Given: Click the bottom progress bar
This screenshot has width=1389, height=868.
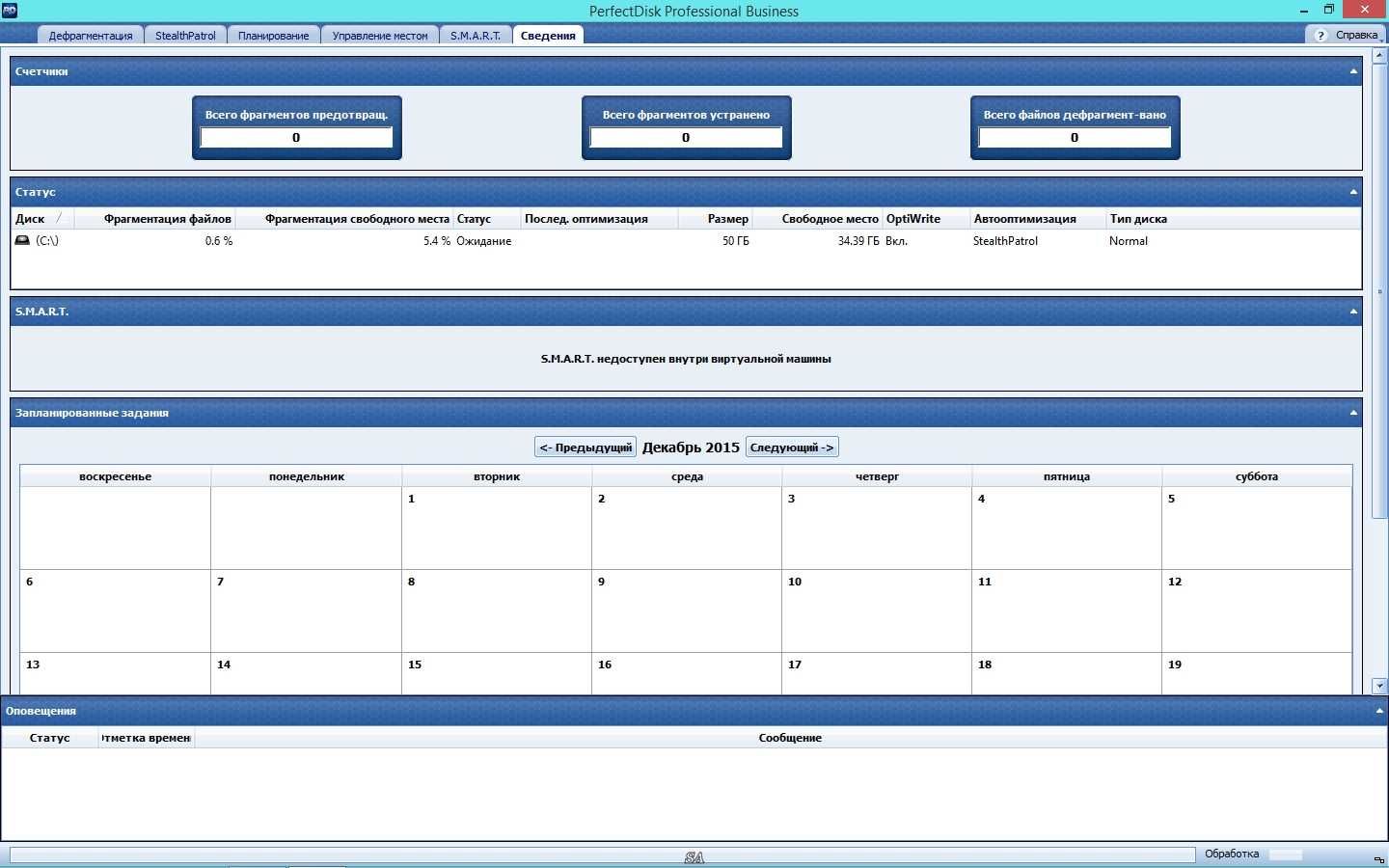Looking at the screenshot, I should click(x=602, y=854).
